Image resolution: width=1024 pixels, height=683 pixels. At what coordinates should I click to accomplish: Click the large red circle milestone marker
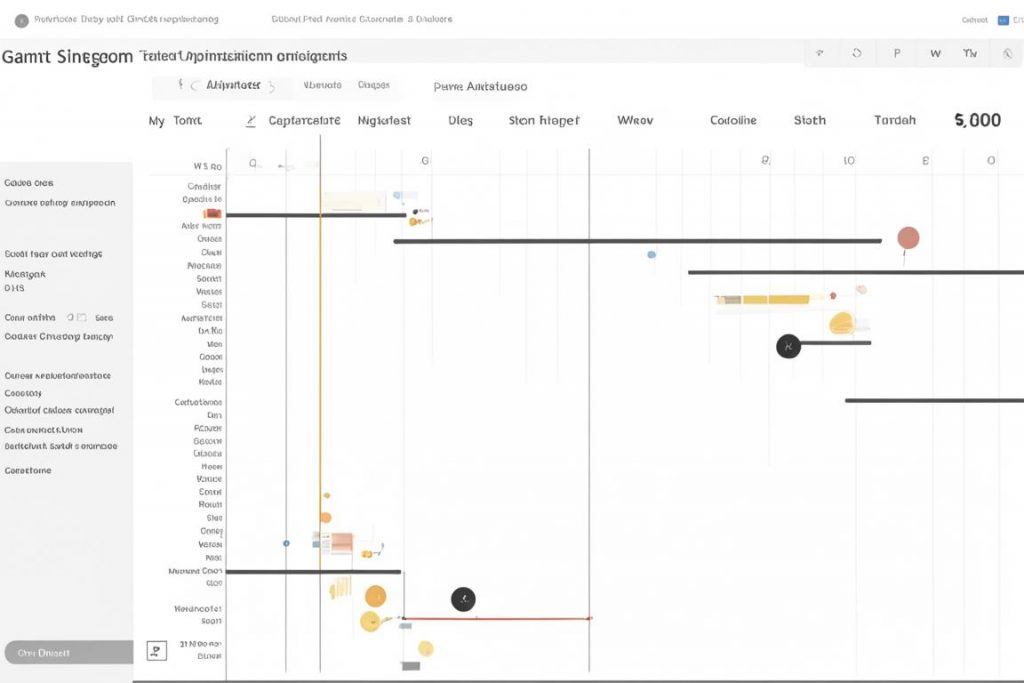pos(908,238)
